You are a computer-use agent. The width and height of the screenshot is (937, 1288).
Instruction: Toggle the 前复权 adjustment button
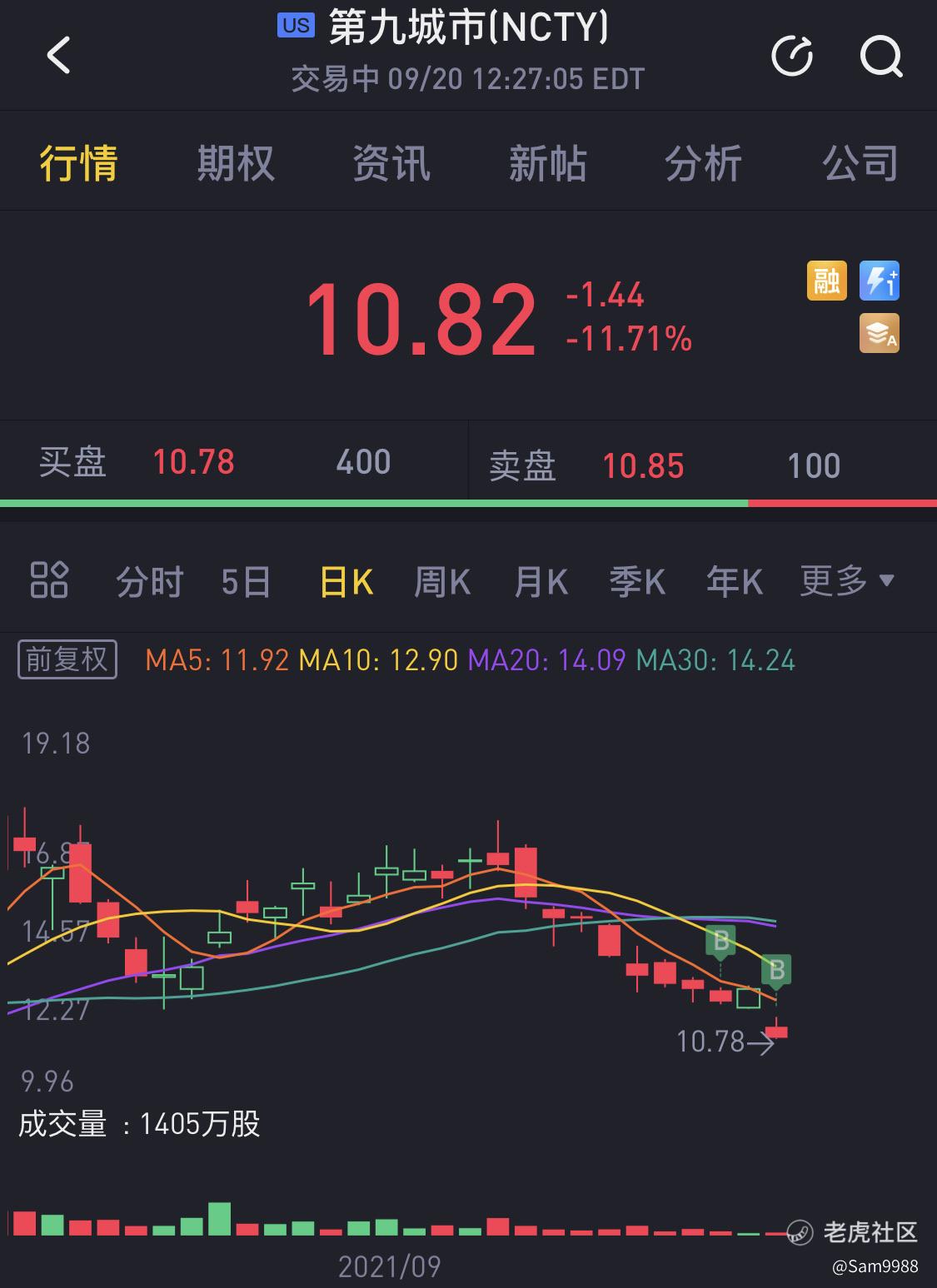[x=67, y=659]
